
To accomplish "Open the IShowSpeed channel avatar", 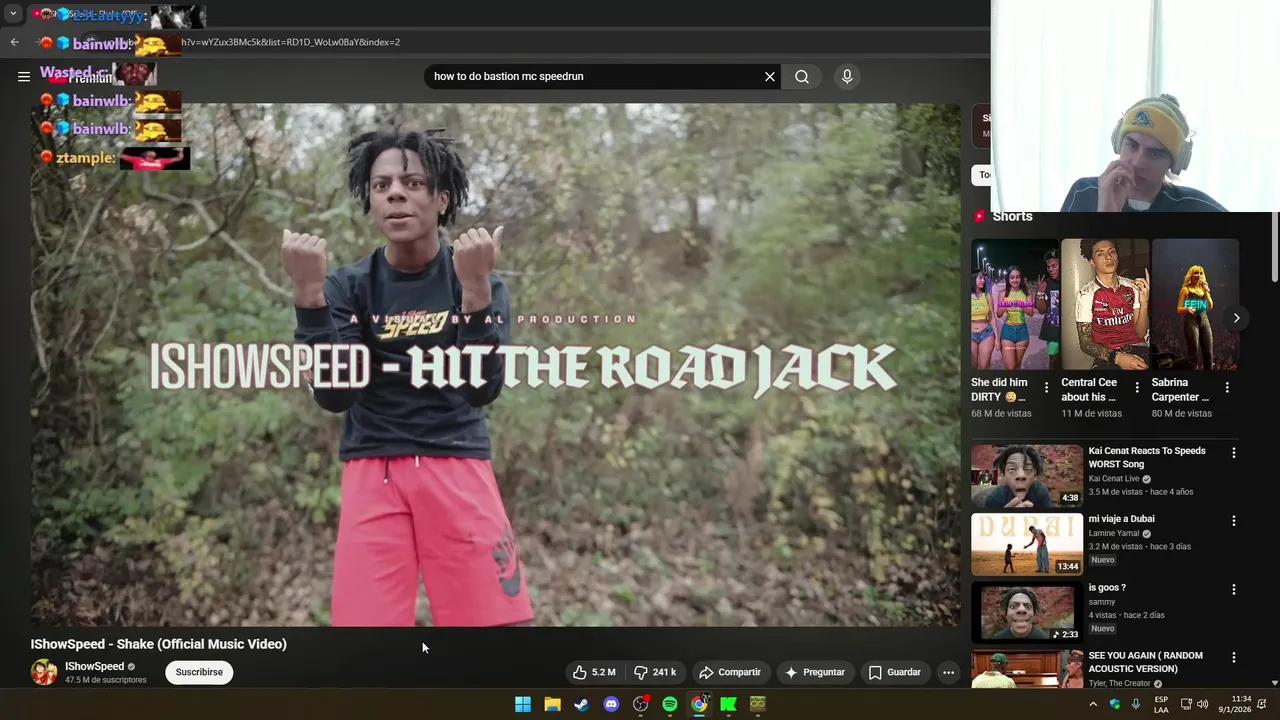I will tap(44, 672).
